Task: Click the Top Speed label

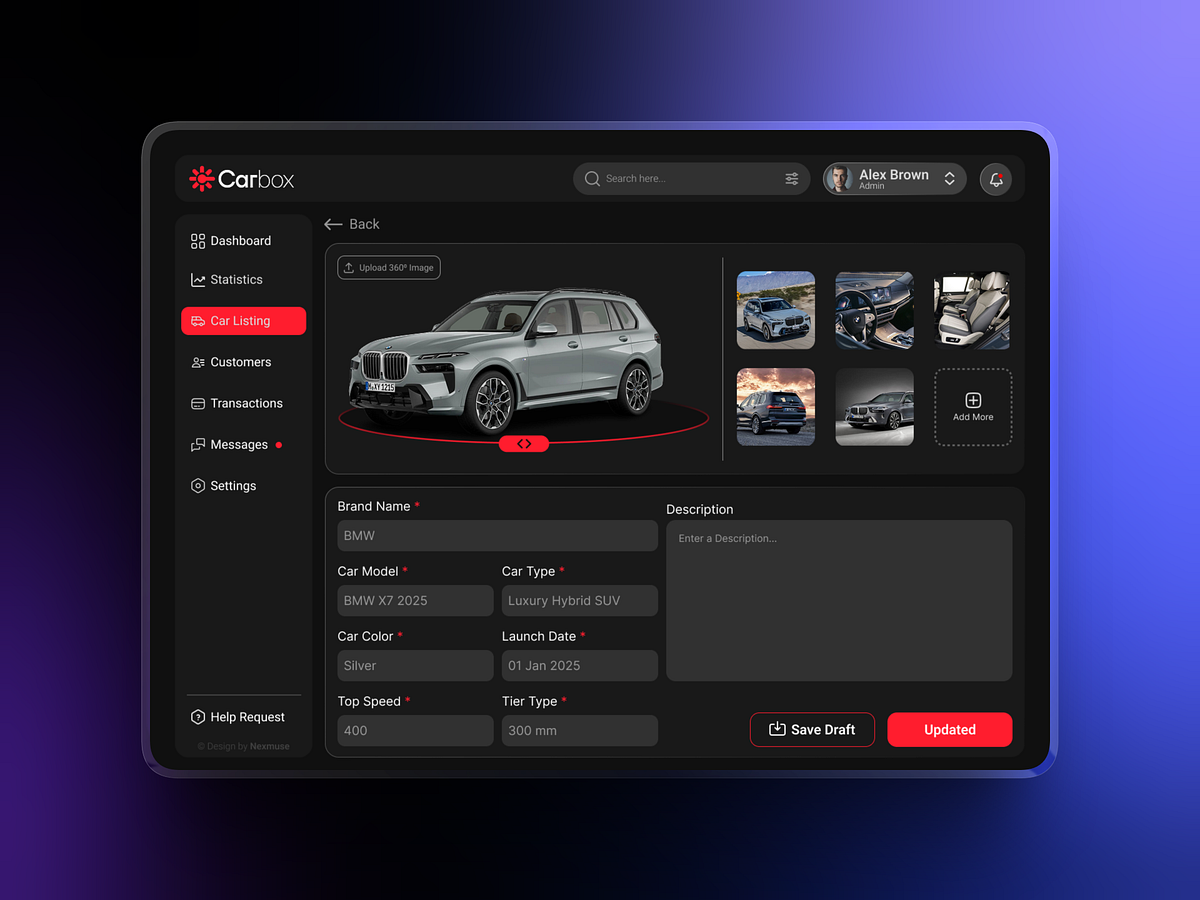Action: pos(369,702)
